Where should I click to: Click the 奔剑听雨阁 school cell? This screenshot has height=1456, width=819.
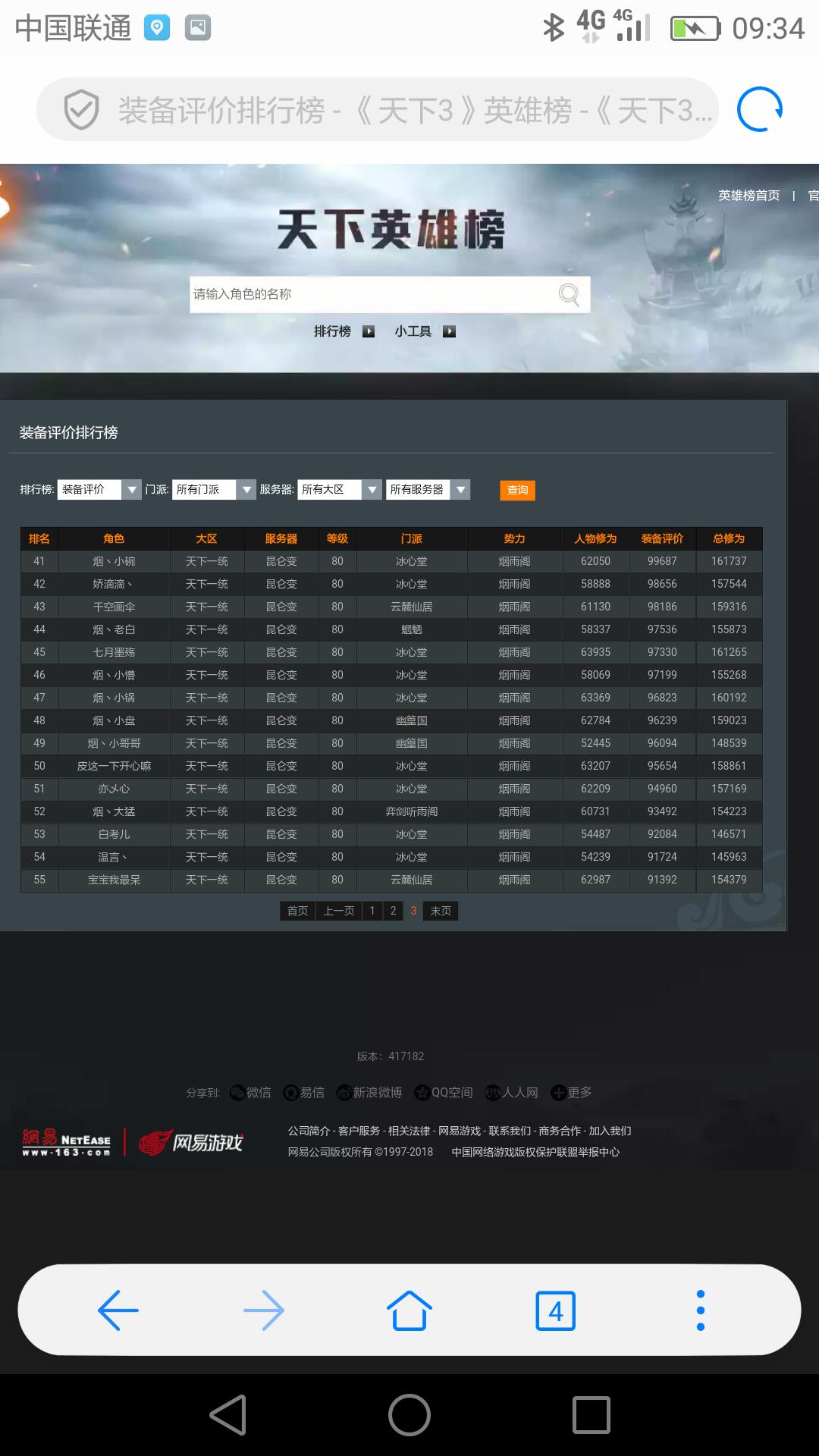pos(412,811)
